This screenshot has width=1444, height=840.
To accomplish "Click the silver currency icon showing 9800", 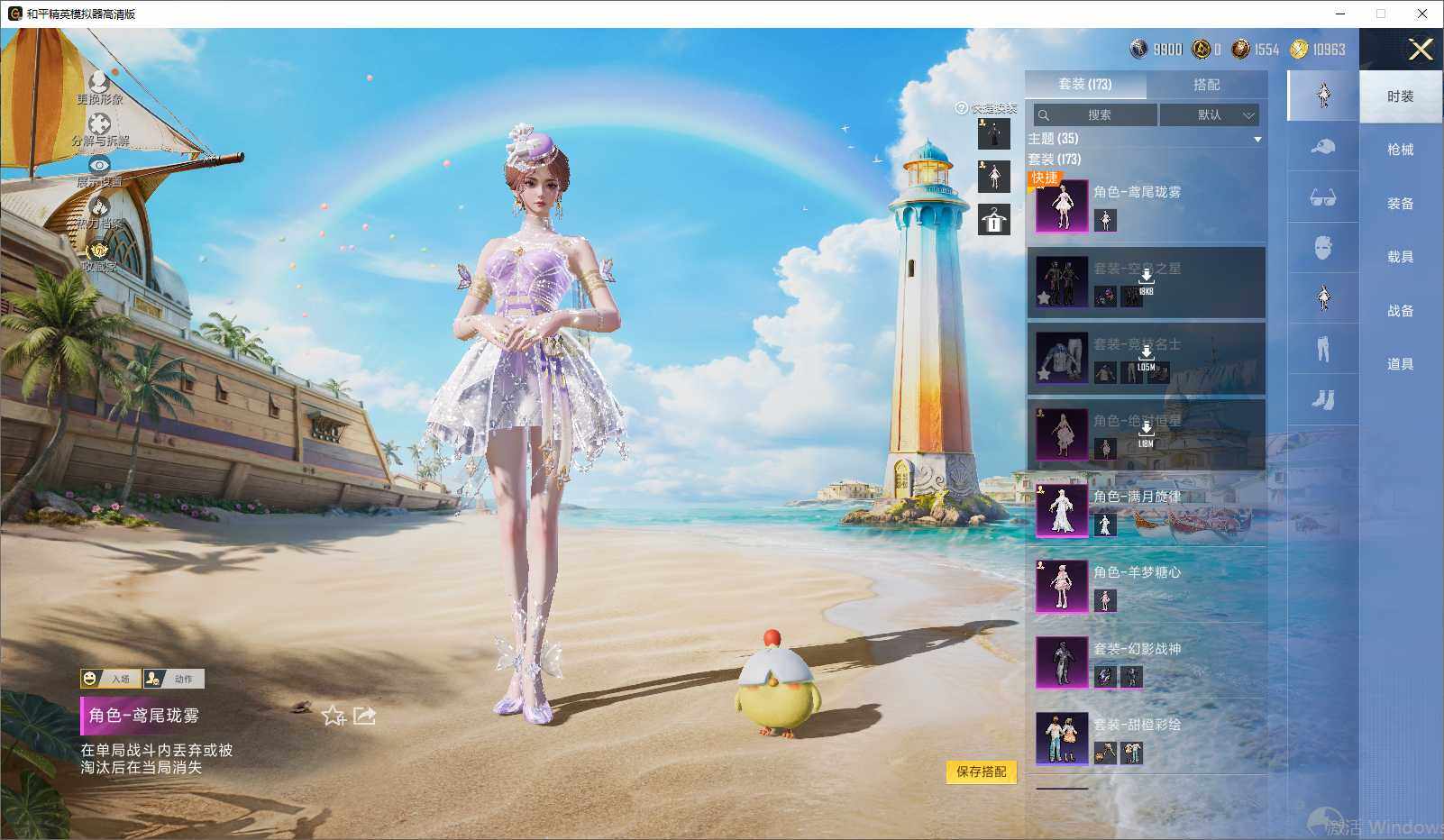I will click(1138, 49).
